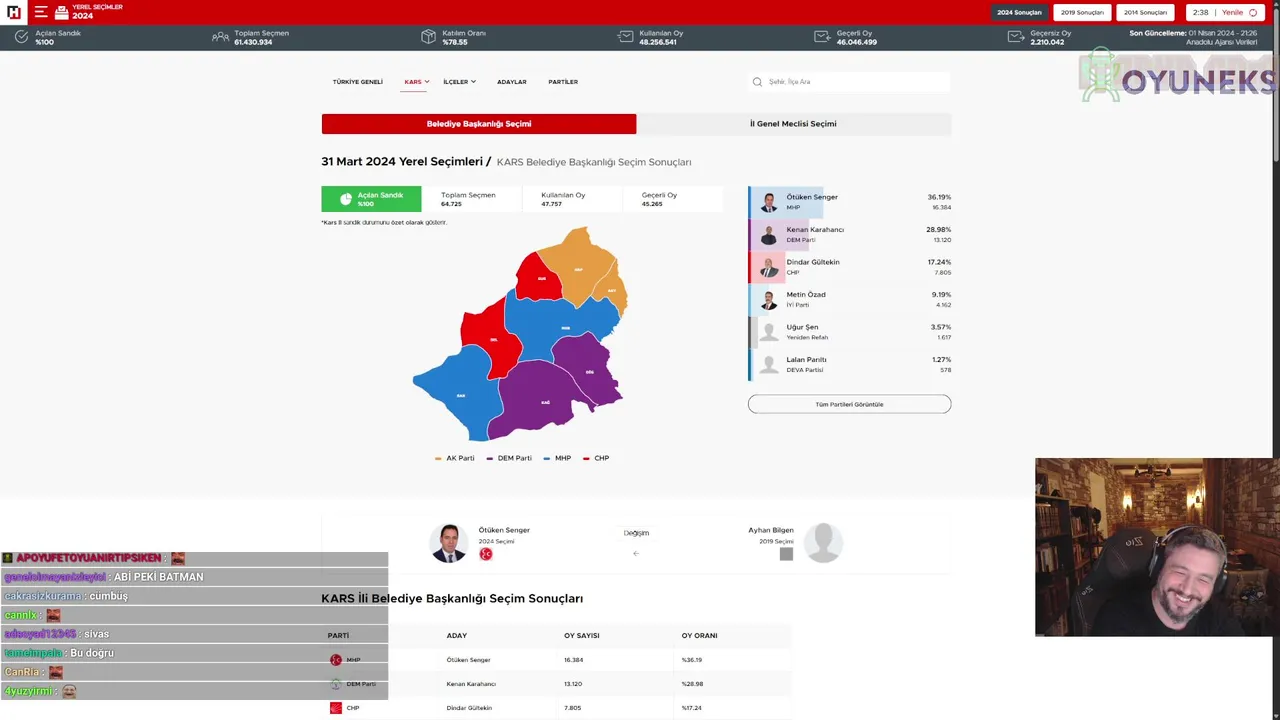The width and height of the screenshot is (1280, 720).
Task: Click the blue southwestern district on map
Action: click(x=458, y=395)
